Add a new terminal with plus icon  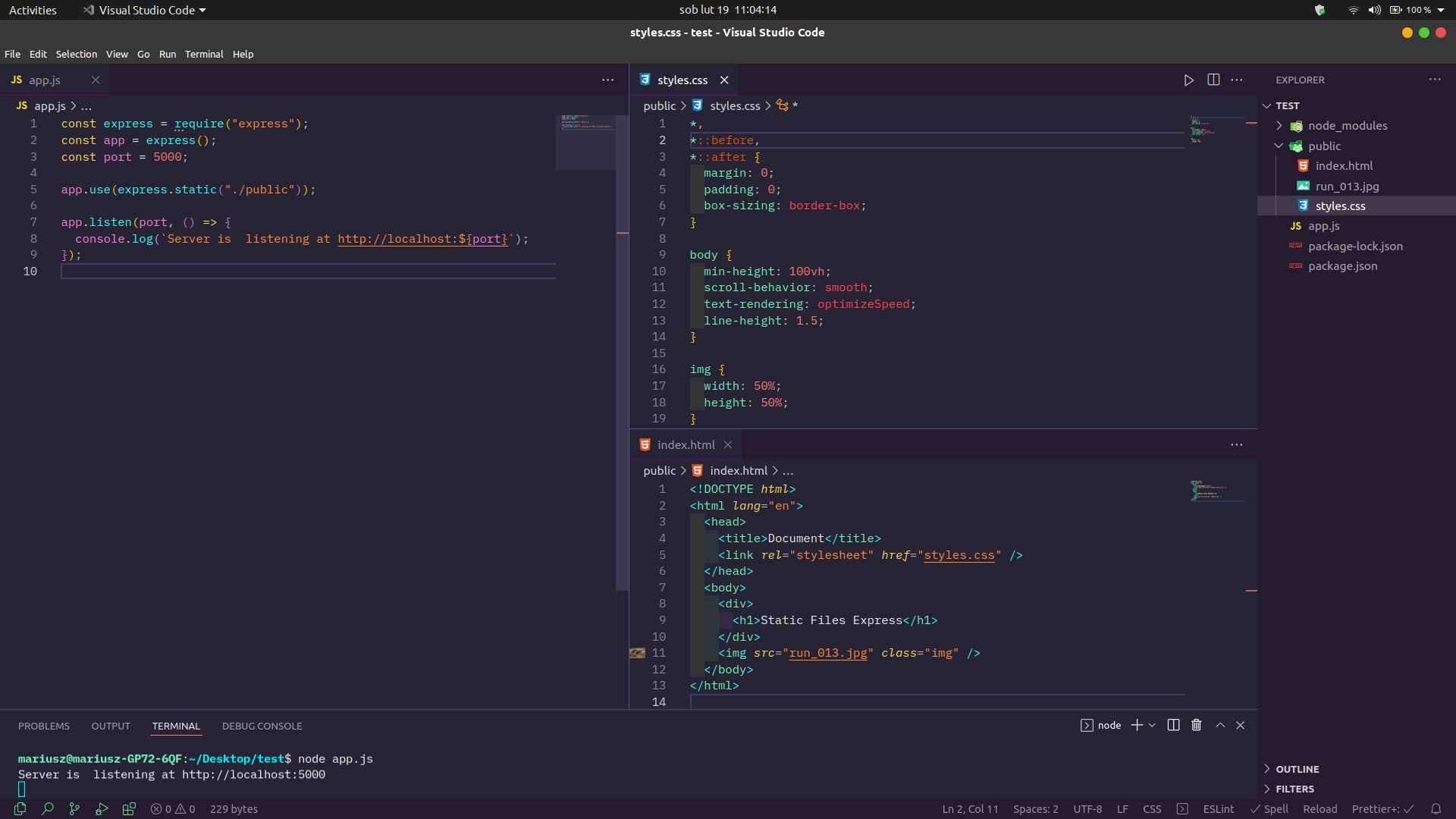(x=1137, y=725)
